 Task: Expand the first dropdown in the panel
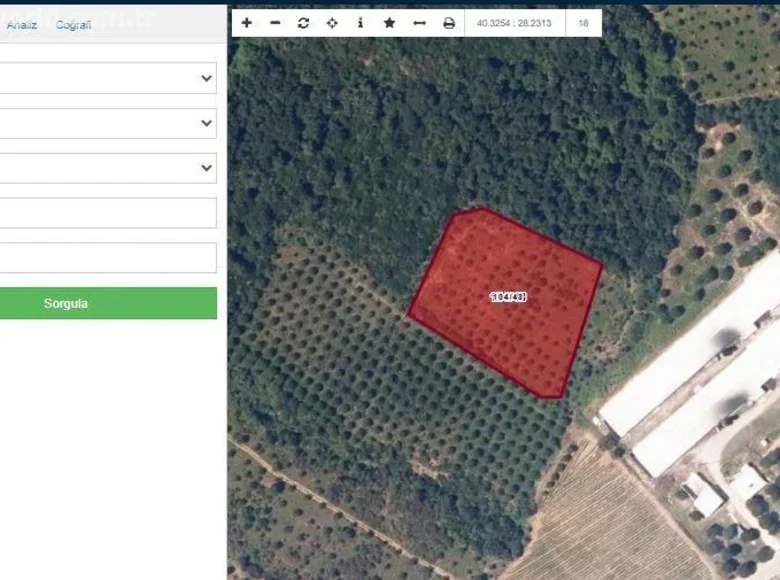pyautogui.click(x=108, y=78)
